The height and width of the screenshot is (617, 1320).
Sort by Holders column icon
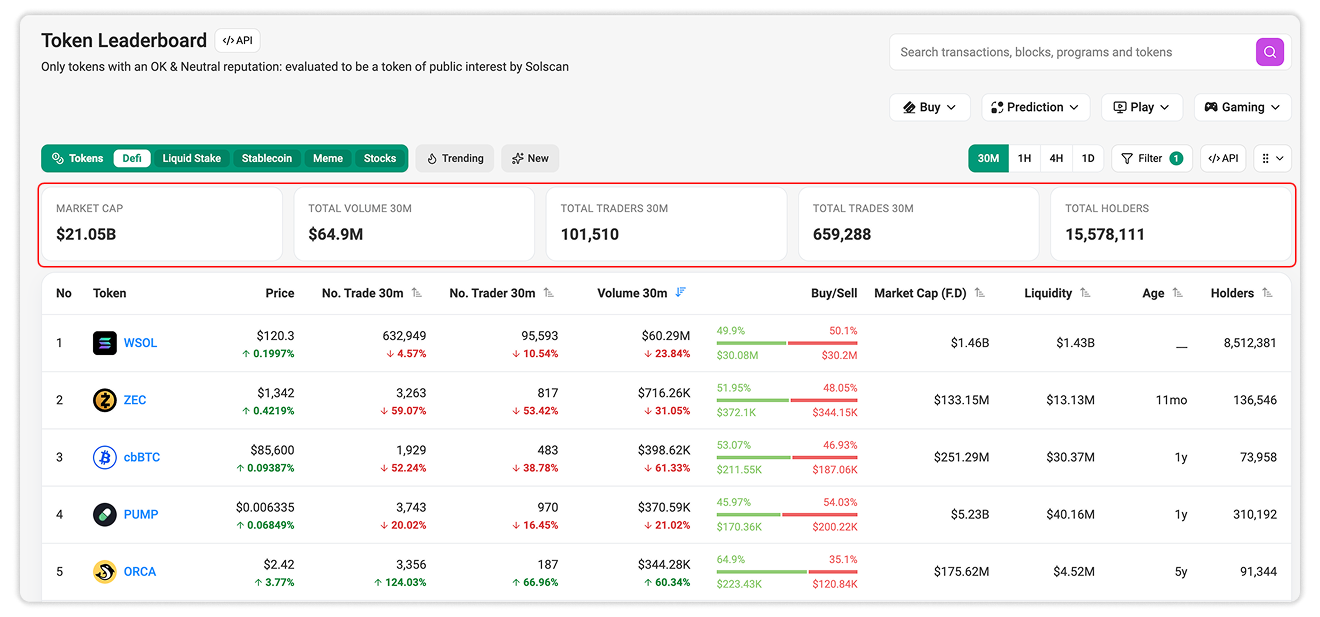(x=1267, y=293)
